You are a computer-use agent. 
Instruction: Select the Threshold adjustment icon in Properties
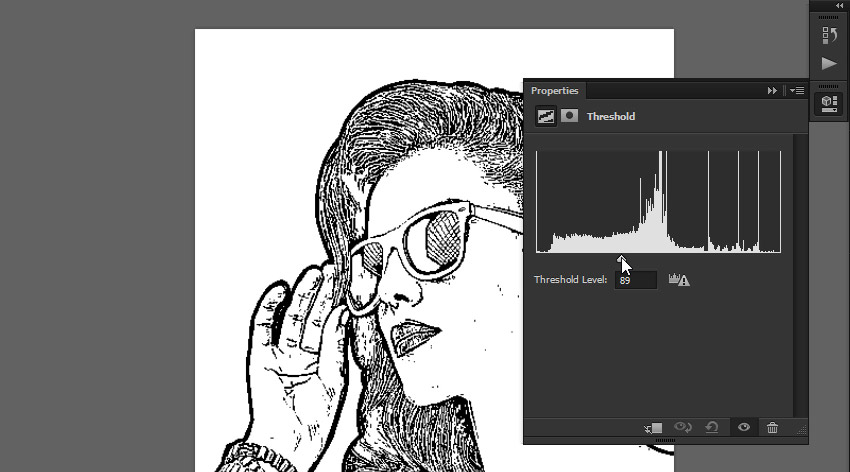(x=545, y=116)
